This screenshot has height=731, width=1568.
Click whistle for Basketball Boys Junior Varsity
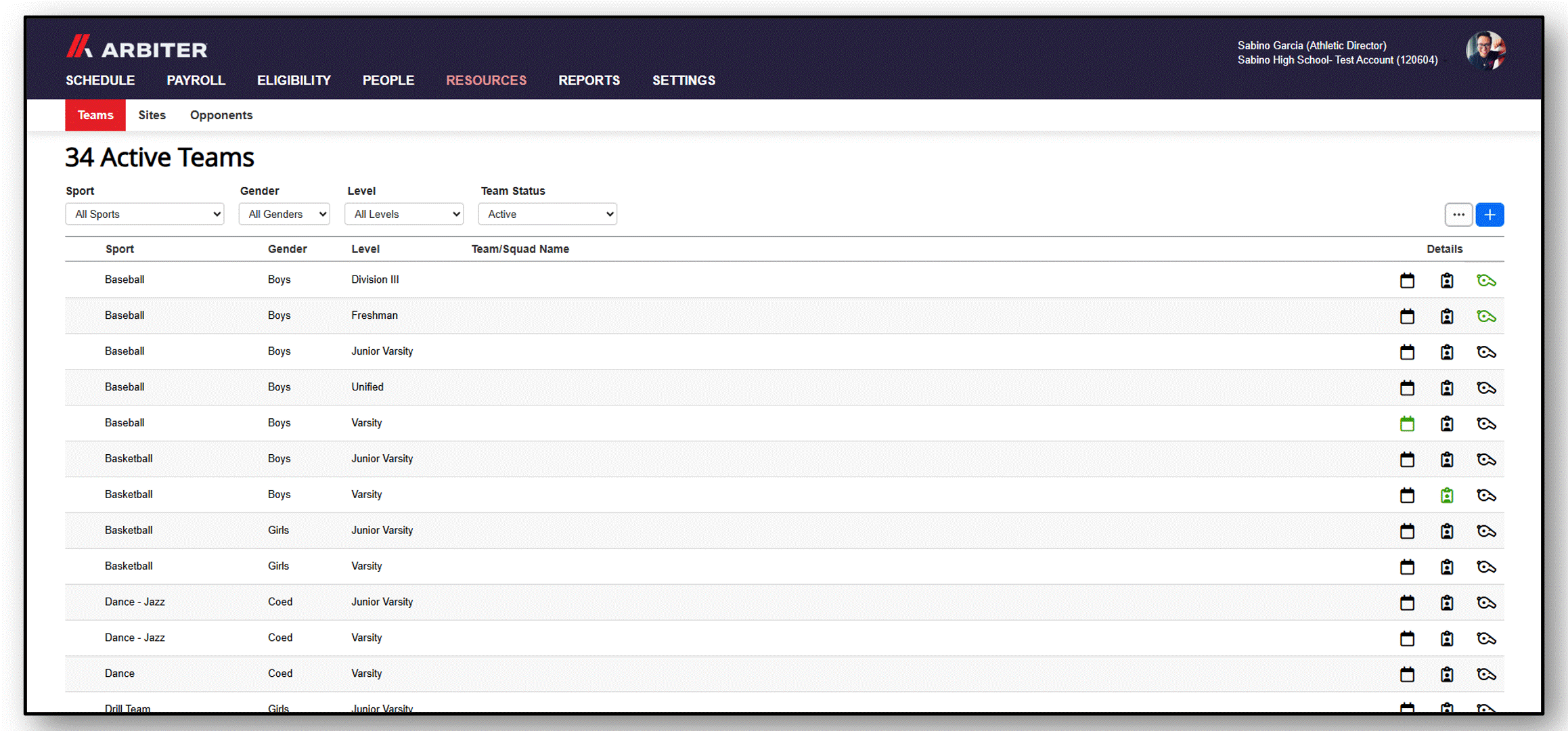pyautogui.click(x=1486, y=460)
